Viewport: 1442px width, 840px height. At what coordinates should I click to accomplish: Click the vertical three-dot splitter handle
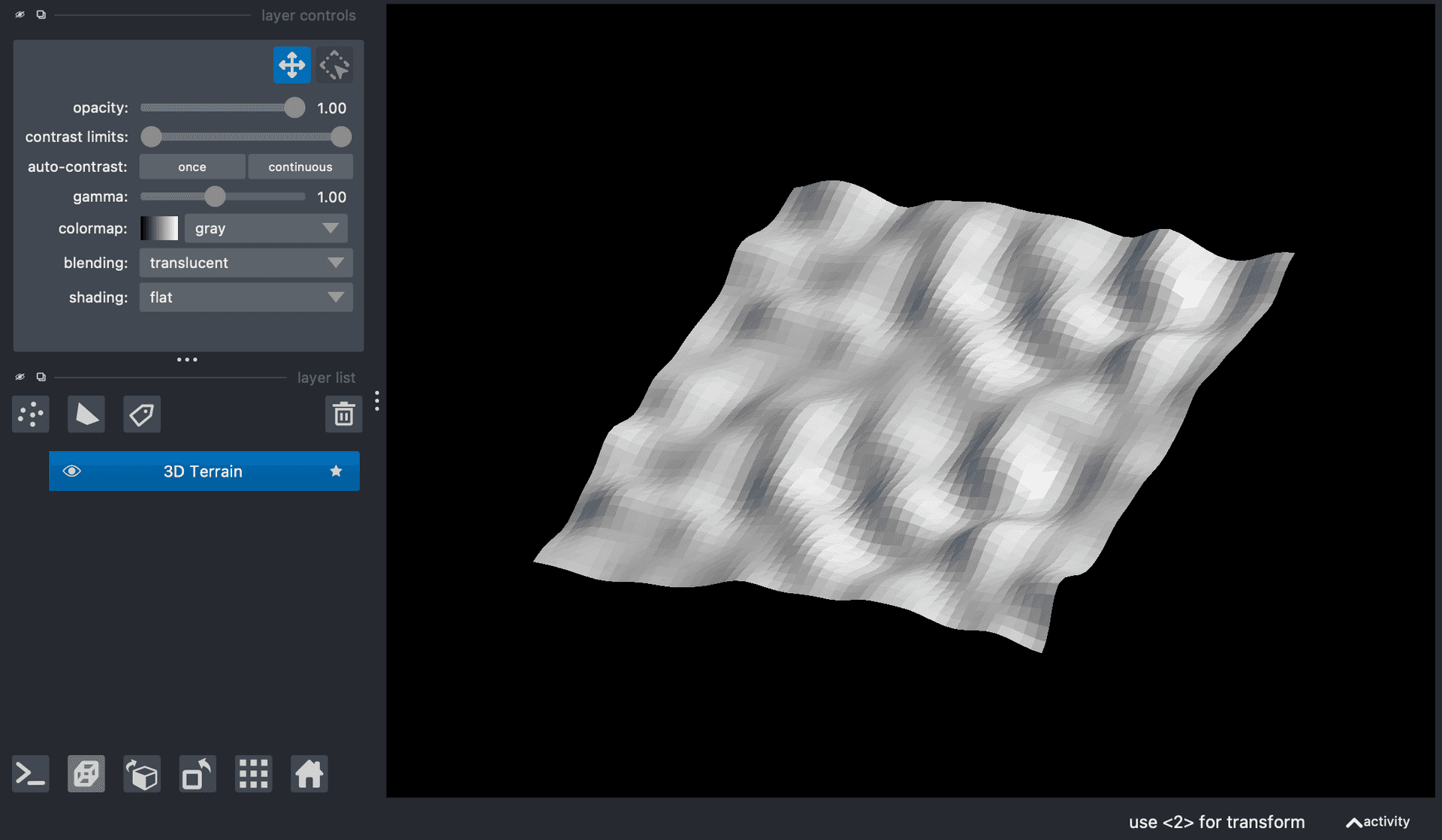pyautogui.click(x=377, y=401)
